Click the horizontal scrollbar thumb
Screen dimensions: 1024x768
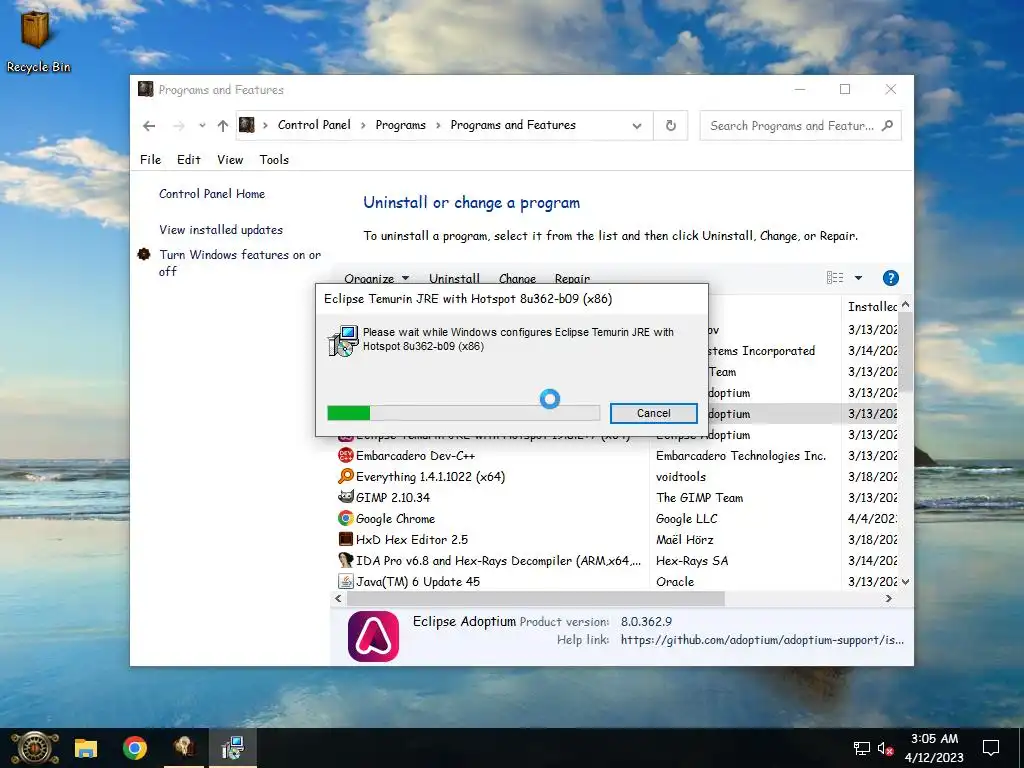(536, 598)
